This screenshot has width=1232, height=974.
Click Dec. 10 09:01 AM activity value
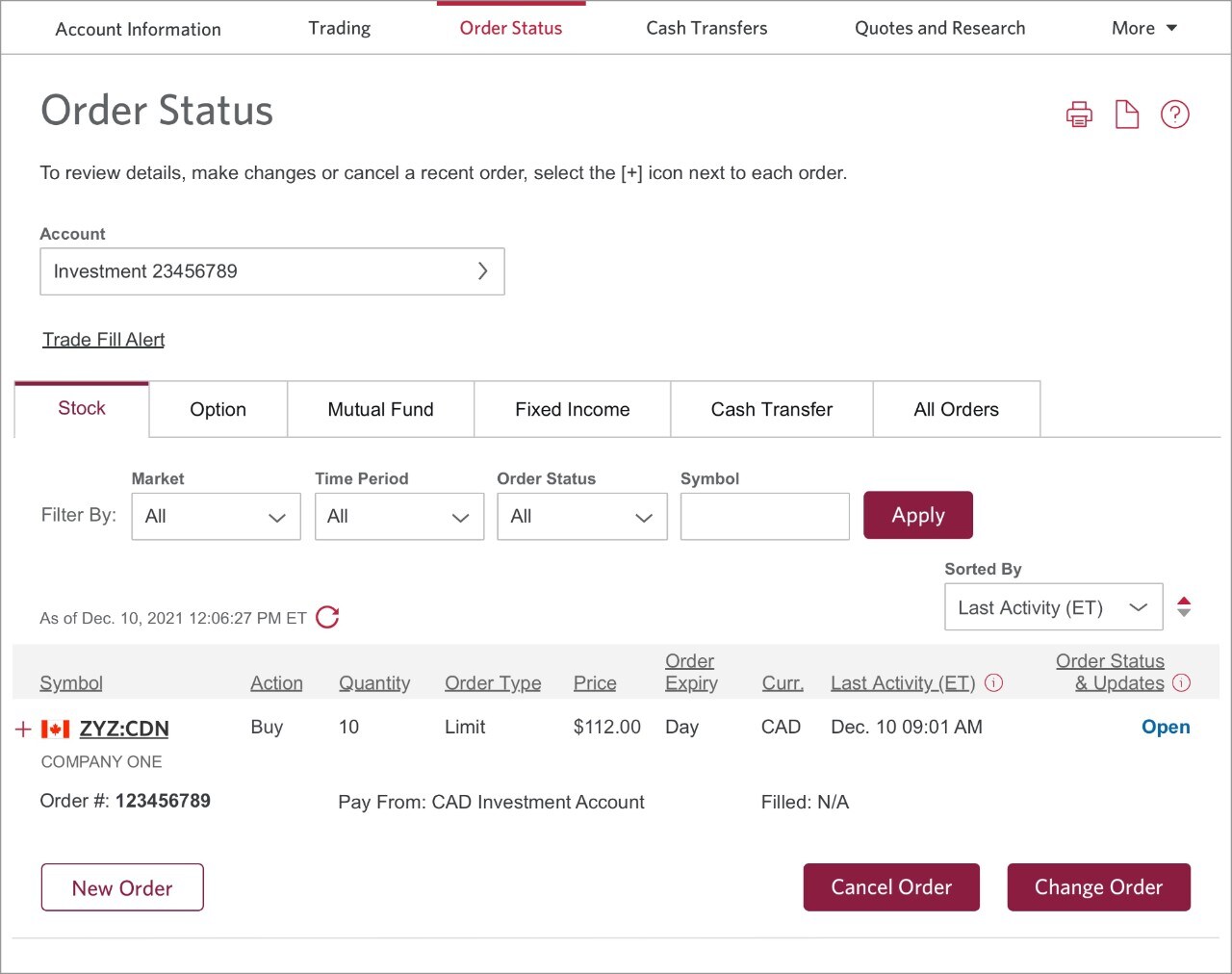[x=907, y=727]
